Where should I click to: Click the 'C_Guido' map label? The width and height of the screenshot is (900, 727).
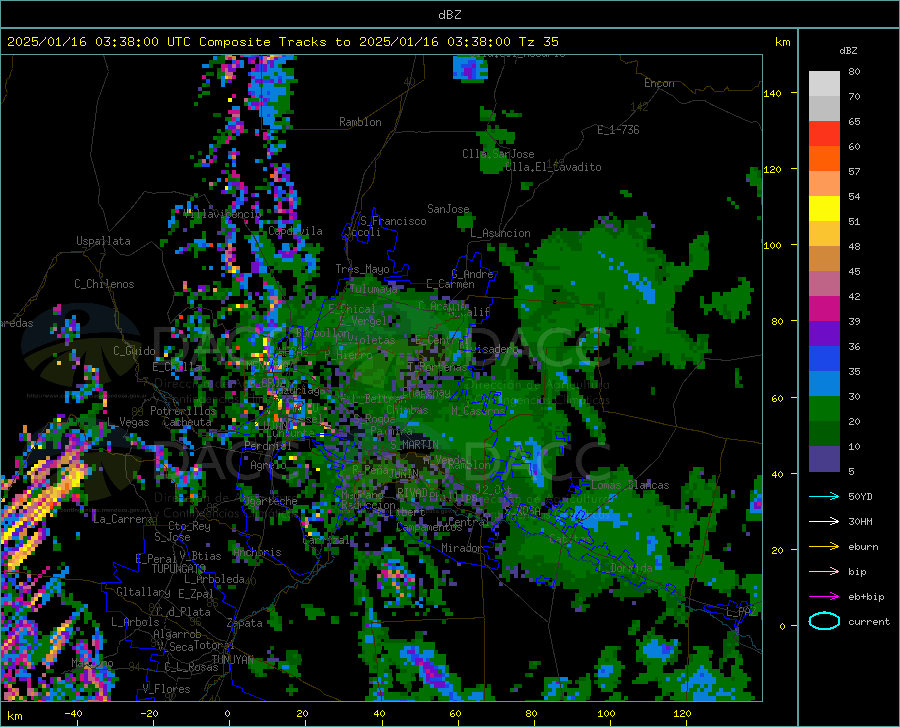(134, 351)
